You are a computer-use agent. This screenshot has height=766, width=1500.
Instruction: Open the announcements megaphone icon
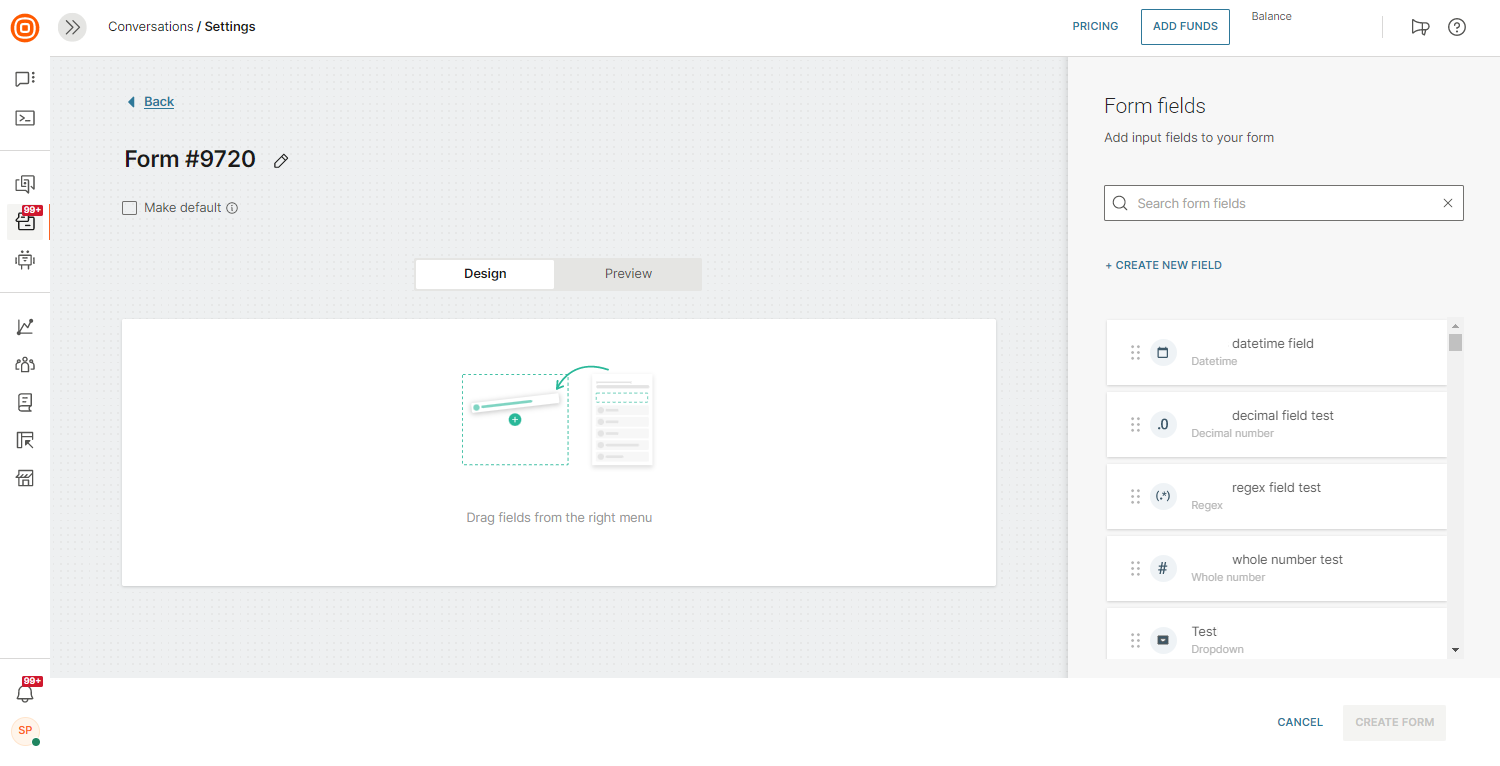pos(1419,27)
